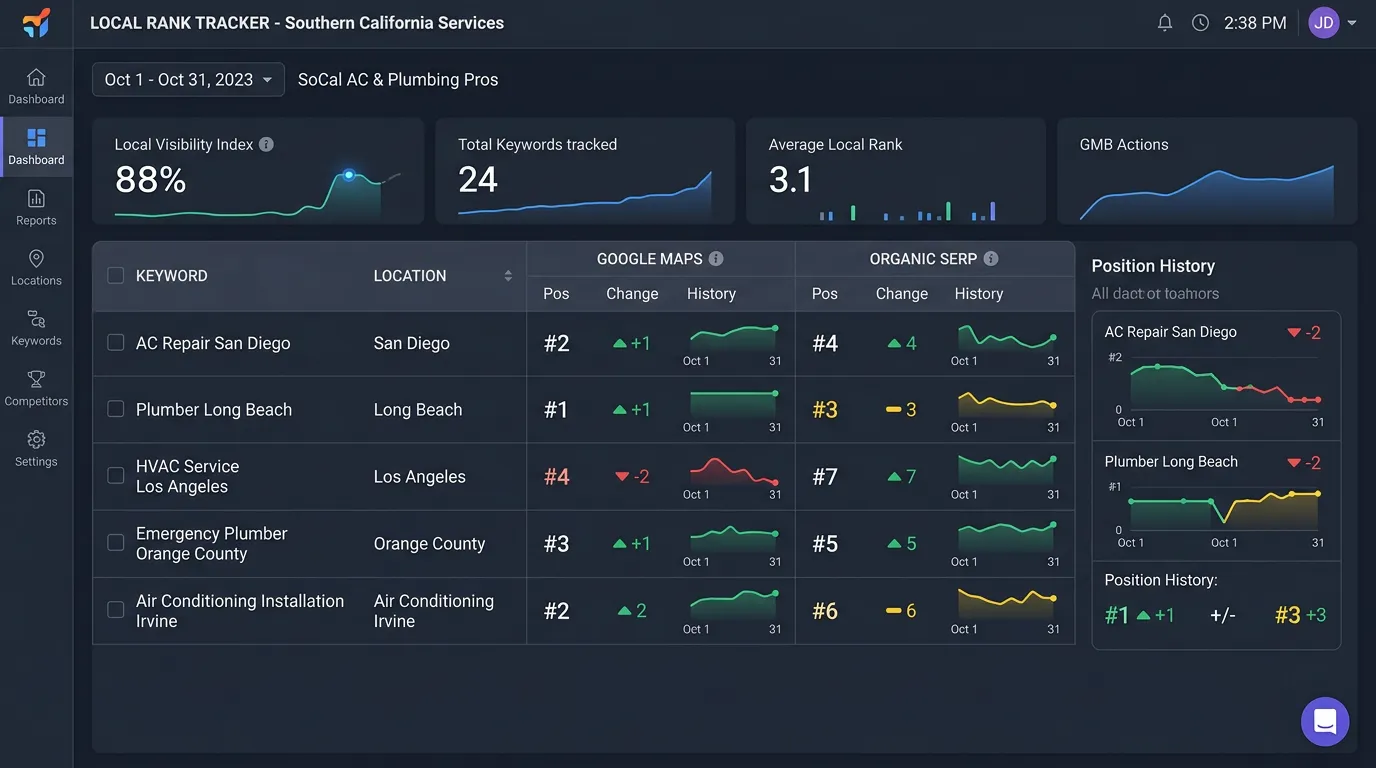Click the "Orange County" location cell
This screenshot has width=1376, height=768.
coord(430,544)
